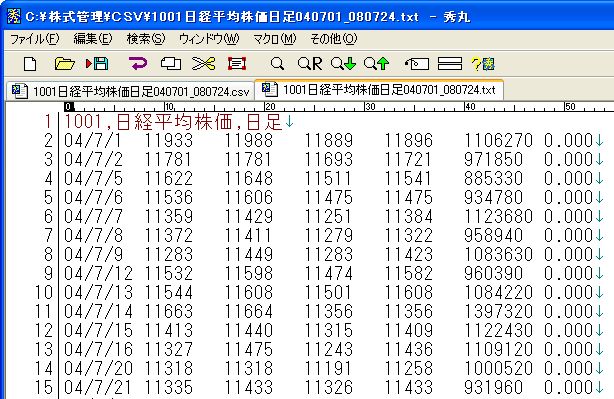The image size is (614, 399).
Task: Click value 1106270 on line 2
Action: [x=498, y=141]
